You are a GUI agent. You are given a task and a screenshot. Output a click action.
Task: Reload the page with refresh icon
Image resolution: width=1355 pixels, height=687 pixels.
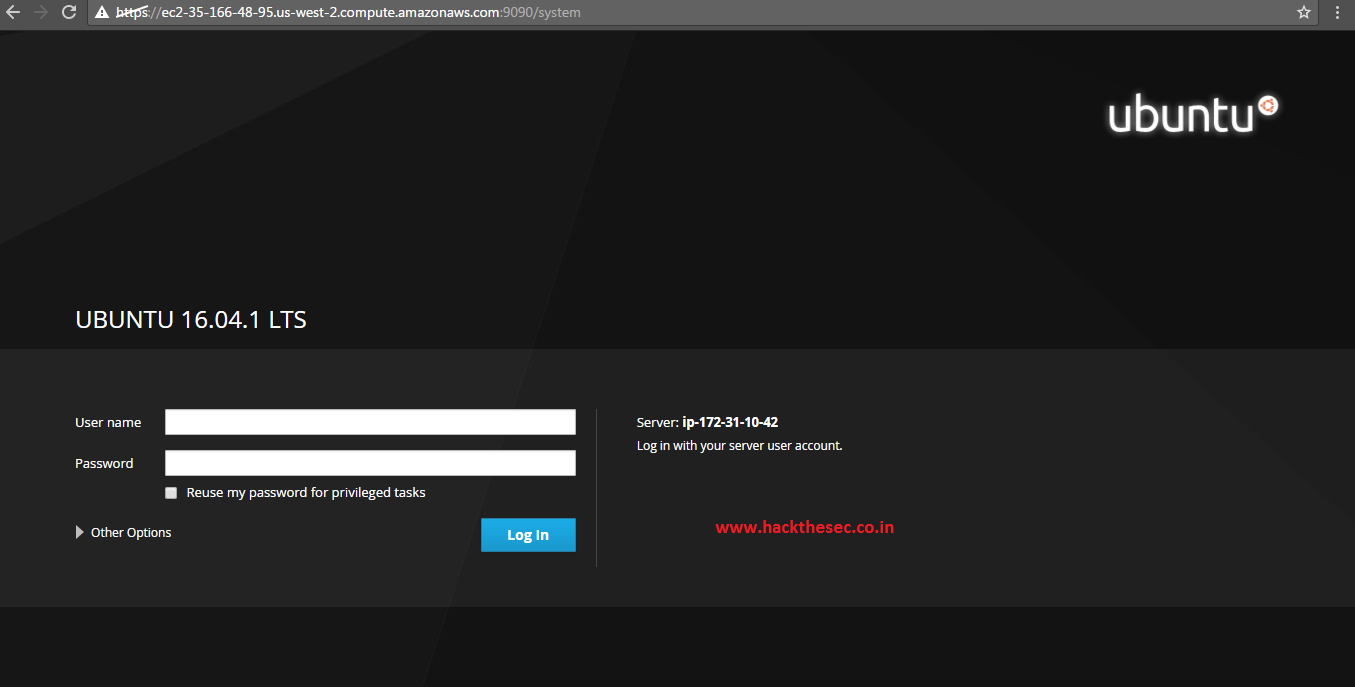(69, 13)
